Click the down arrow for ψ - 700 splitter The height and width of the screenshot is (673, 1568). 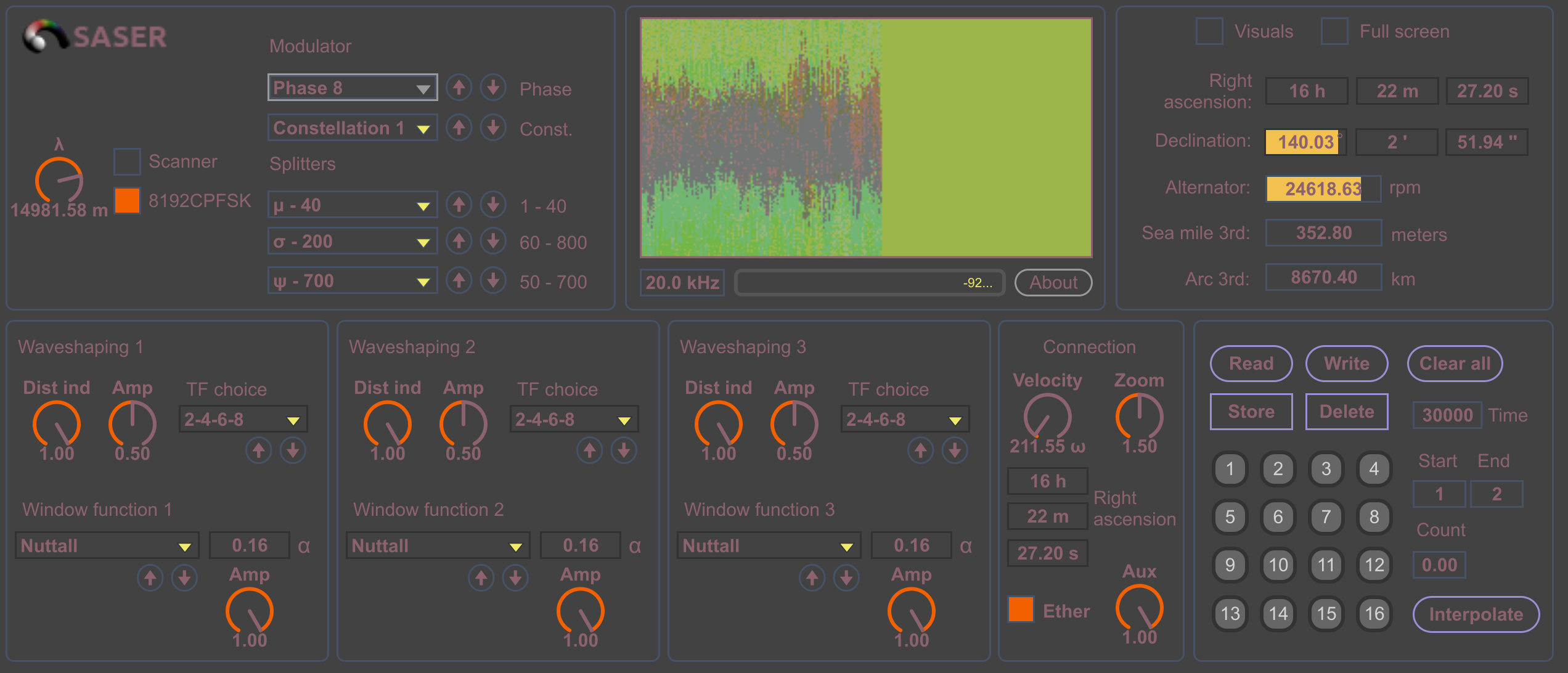click(493, 281)
